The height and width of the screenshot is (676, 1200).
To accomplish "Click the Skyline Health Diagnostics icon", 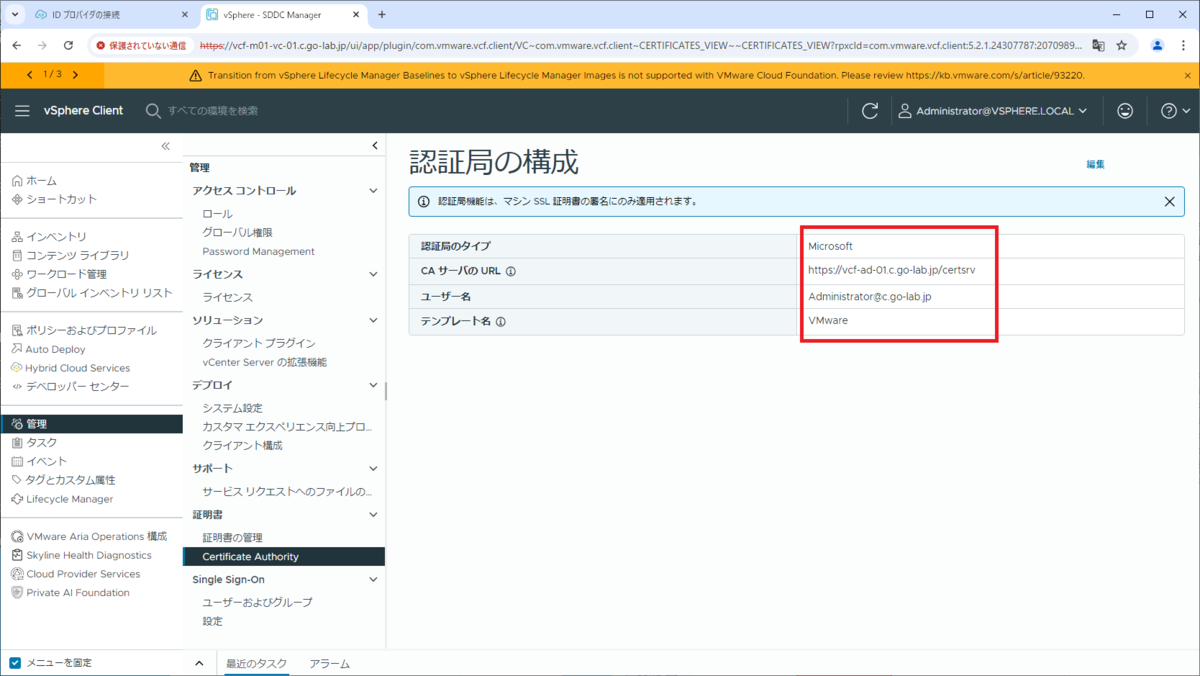I will [x=17, y=555].
